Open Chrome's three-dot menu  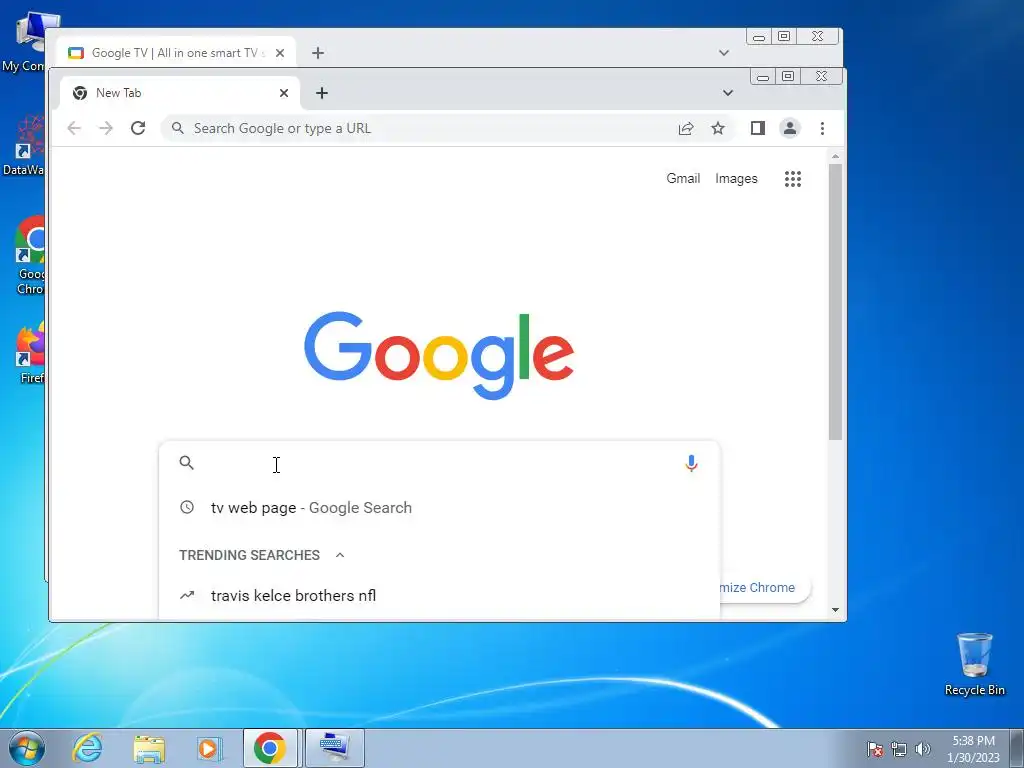pos(822,128)
